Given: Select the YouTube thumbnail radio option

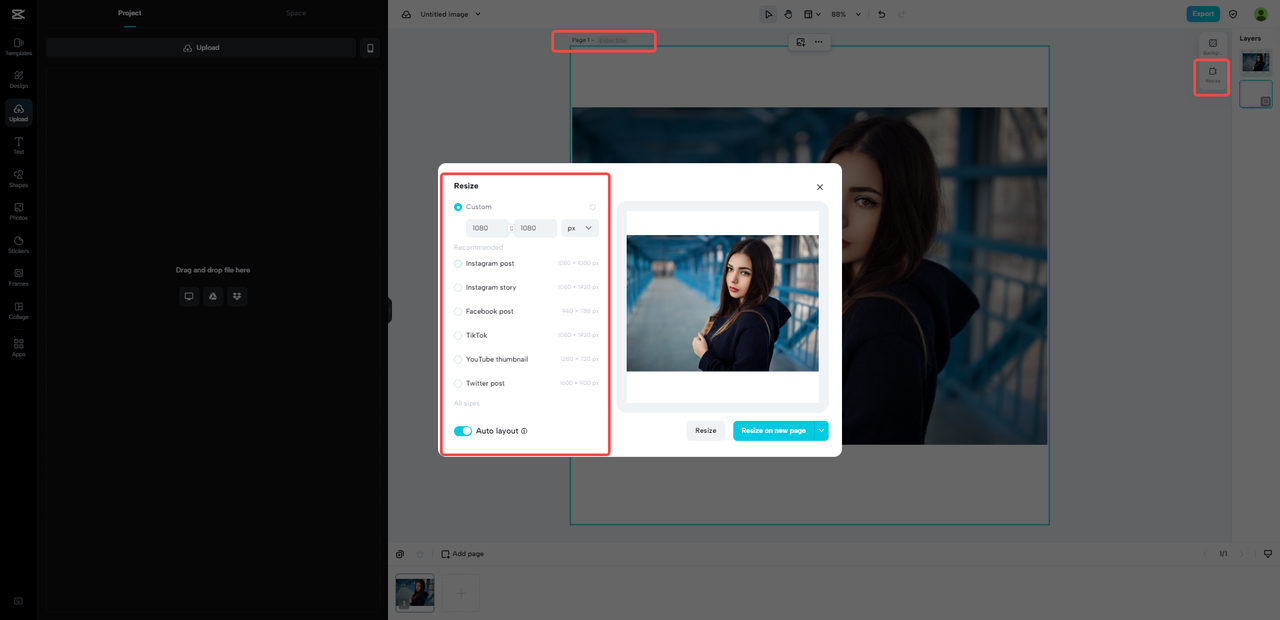Looking at the screenshot, I should [458, 360].
